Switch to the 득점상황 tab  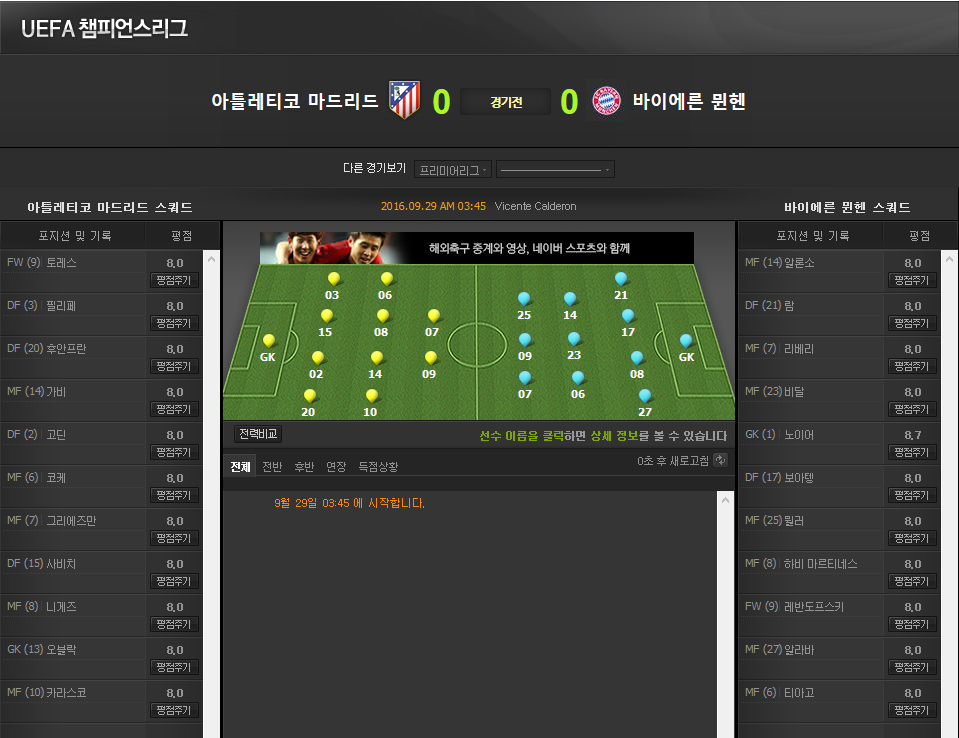378,467
